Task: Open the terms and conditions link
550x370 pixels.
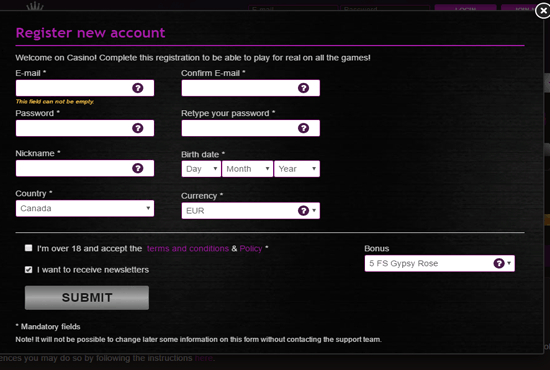Action: click(x=188, y=249)
